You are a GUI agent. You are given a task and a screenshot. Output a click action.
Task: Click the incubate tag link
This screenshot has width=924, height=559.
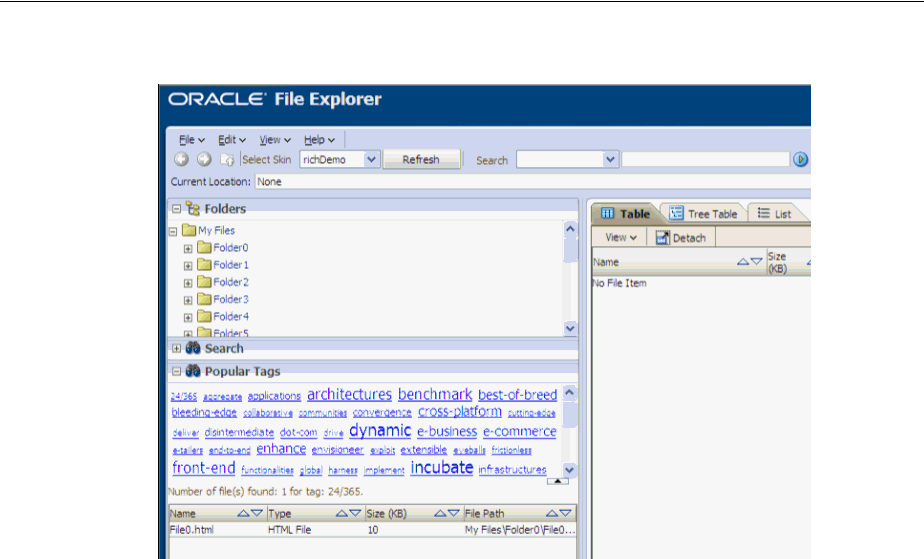click(x=442, y=468)
